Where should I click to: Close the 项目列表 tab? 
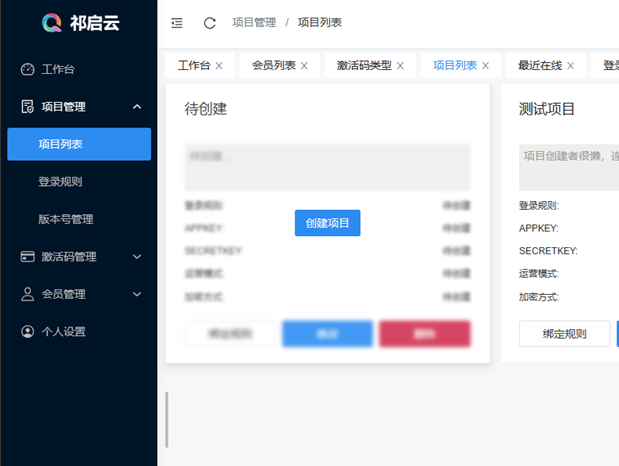click(x=485, y=66)
